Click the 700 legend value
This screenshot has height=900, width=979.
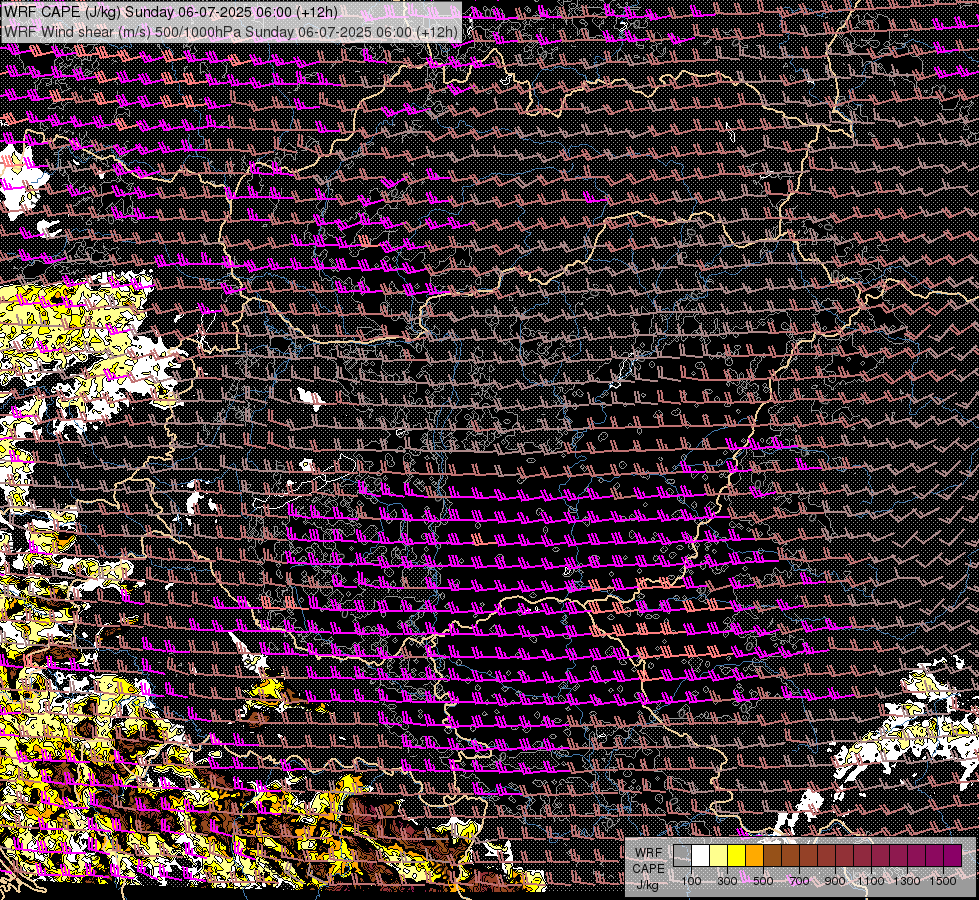pos(799,881)
